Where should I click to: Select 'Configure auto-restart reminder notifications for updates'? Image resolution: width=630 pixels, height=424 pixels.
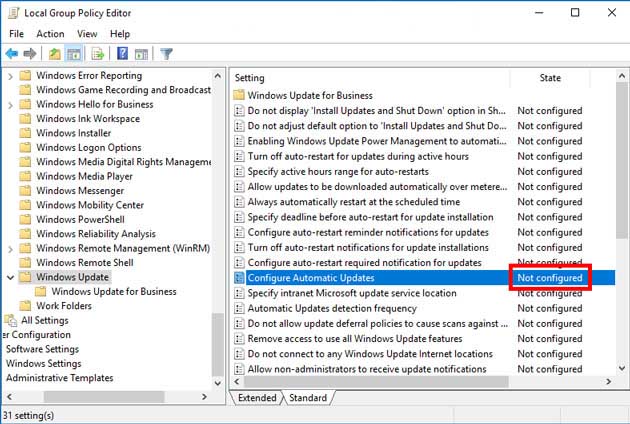368,232
